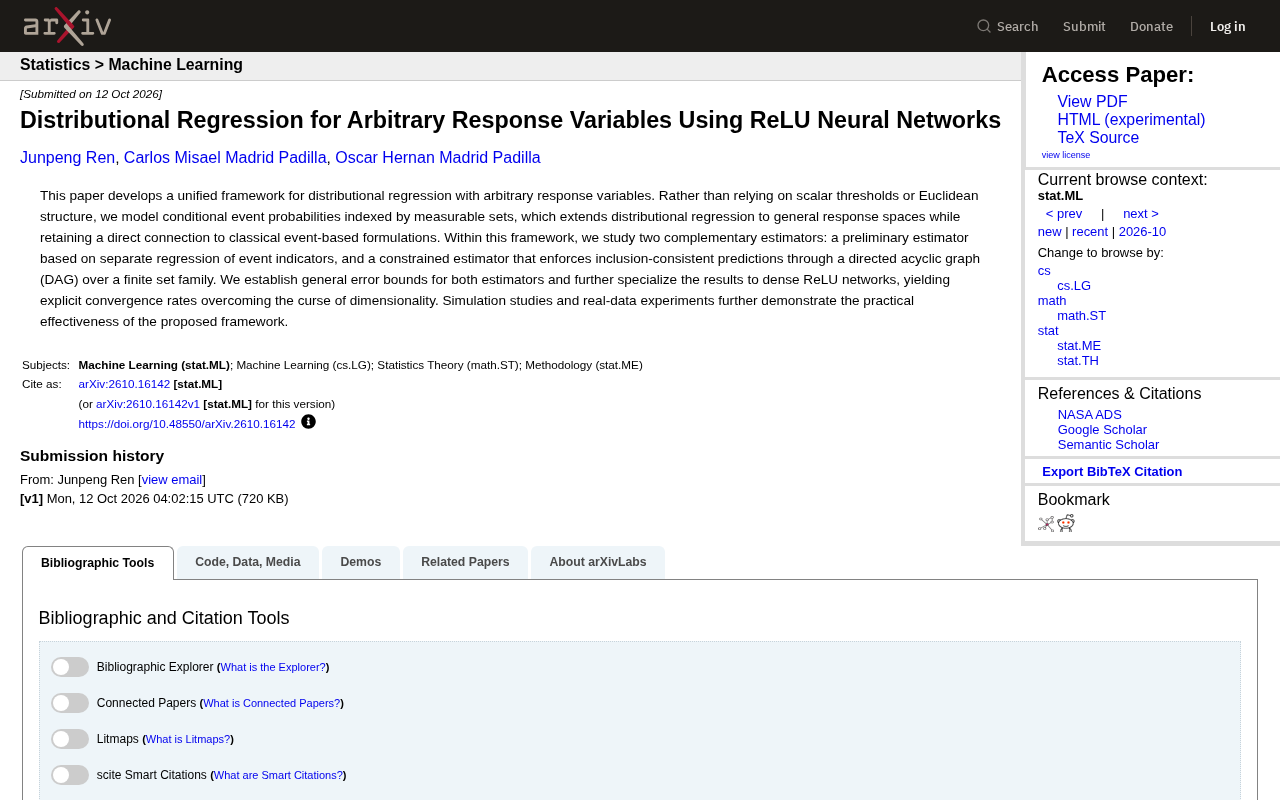The width and height of the screenshot is (1280, 800).
Task: Click view license link
Action: 1066,155
